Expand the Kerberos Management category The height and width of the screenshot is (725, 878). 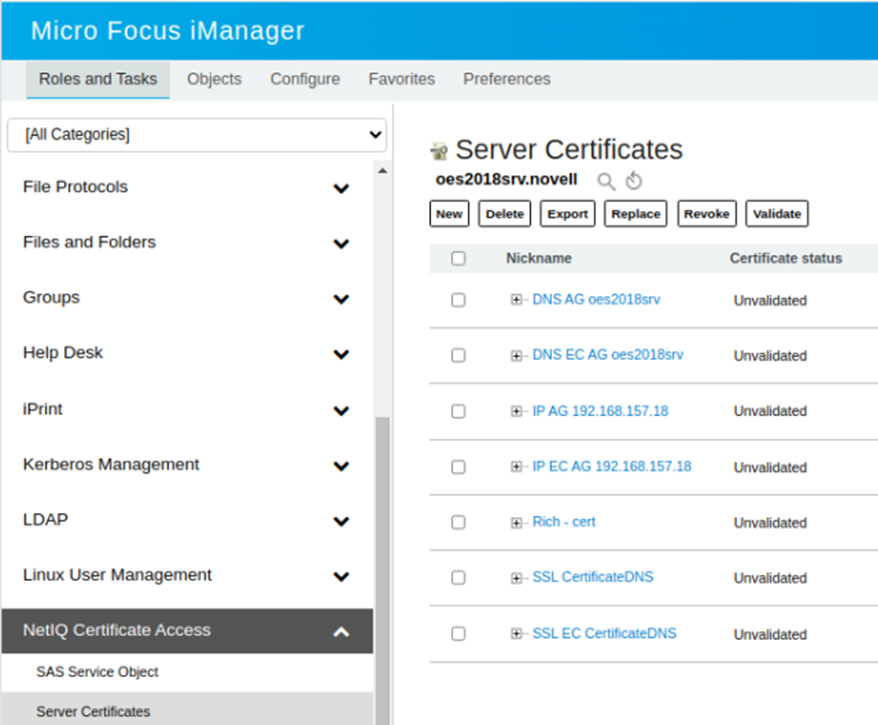click(x=341, y=466)
